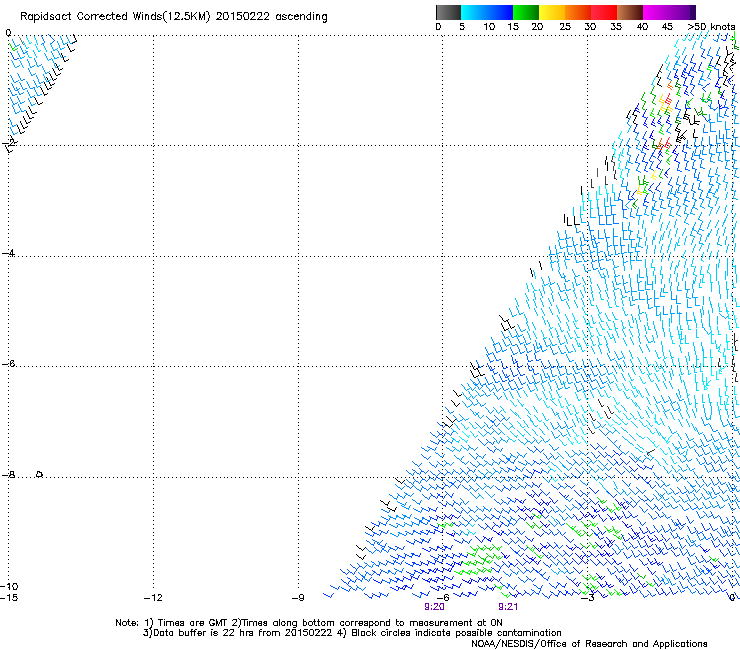Screen dimensions: 740x650
Task: Click the word 'ascending' in the title
Action: [301, 17]
